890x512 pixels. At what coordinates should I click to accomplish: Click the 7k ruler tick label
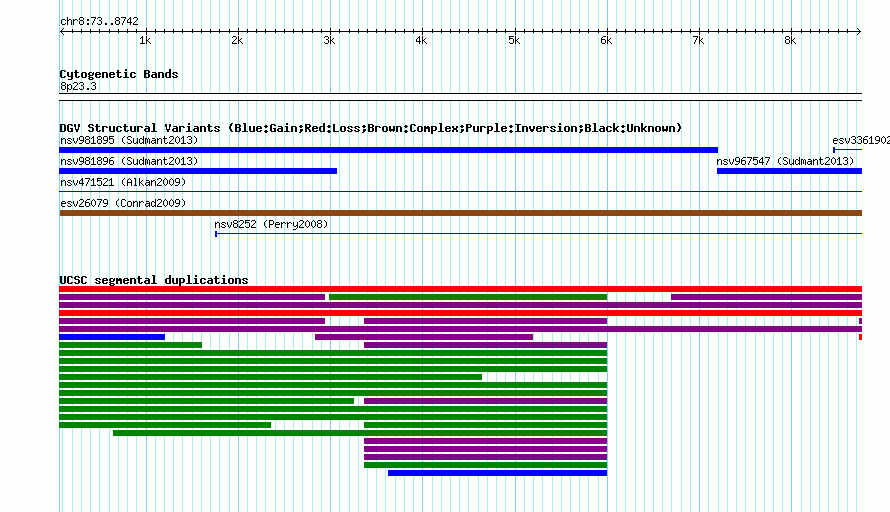coord(698,40)
